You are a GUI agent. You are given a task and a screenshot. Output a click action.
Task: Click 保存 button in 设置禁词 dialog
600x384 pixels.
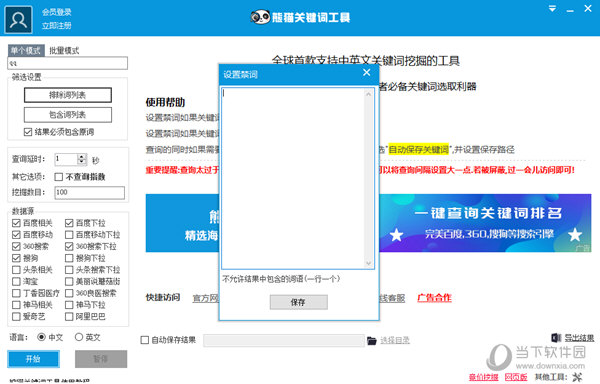(x=298, y=302)
